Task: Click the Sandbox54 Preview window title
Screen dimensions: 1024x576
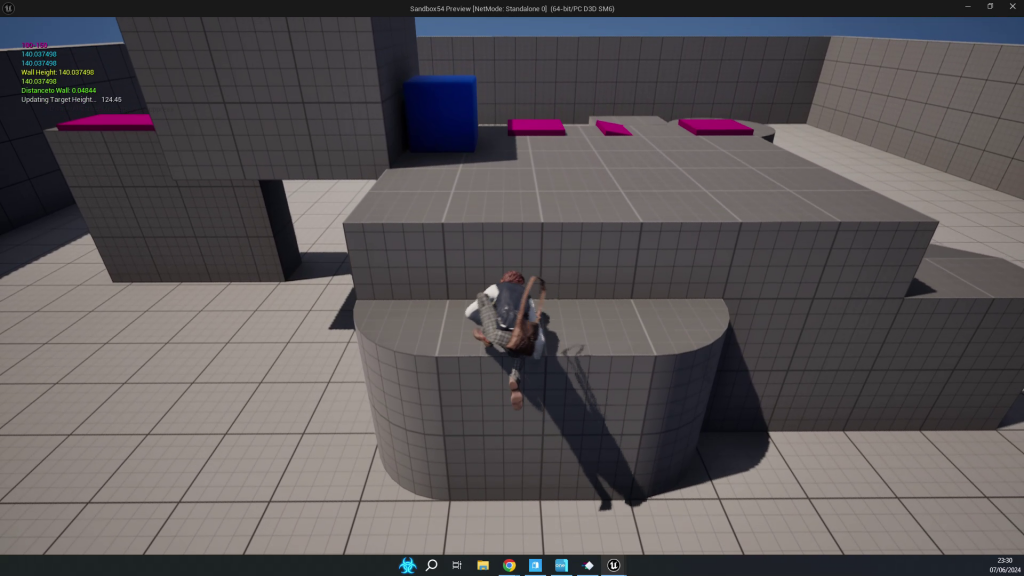Action: pos(511,8)
